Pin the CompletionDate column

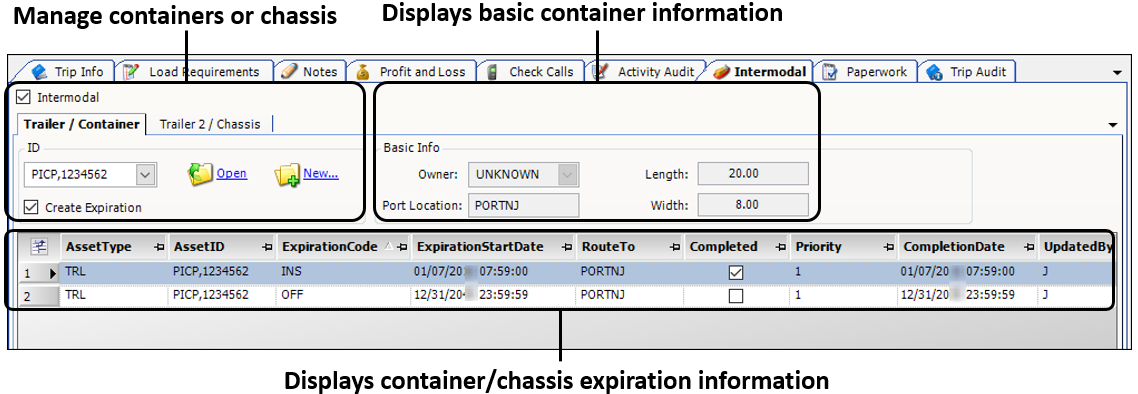pos(1028,247)
